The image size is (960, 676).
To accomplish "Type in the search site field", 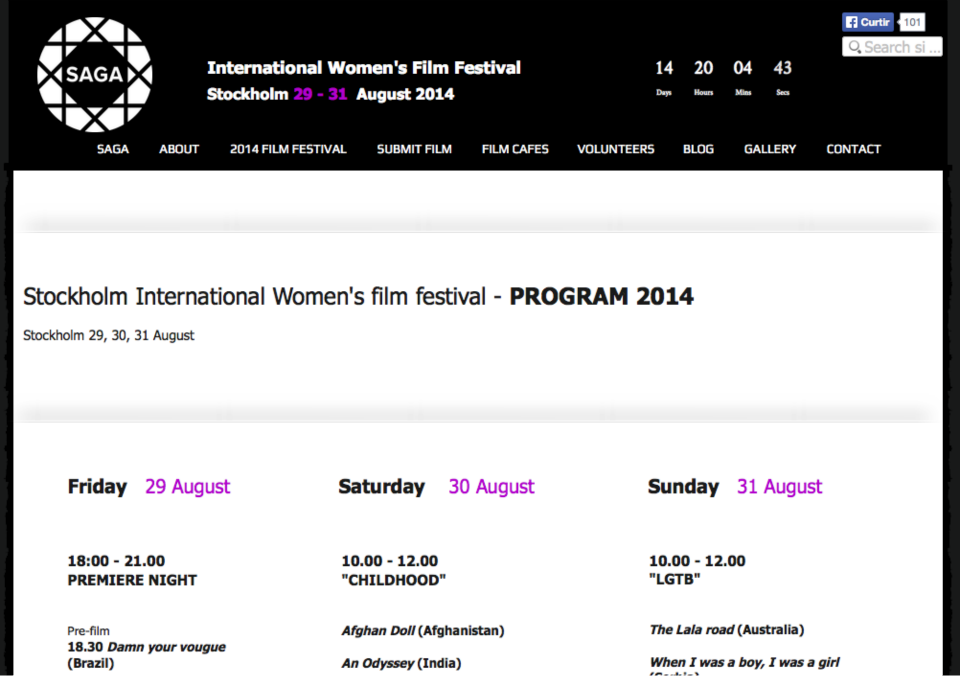I will [x=900, y=47].
